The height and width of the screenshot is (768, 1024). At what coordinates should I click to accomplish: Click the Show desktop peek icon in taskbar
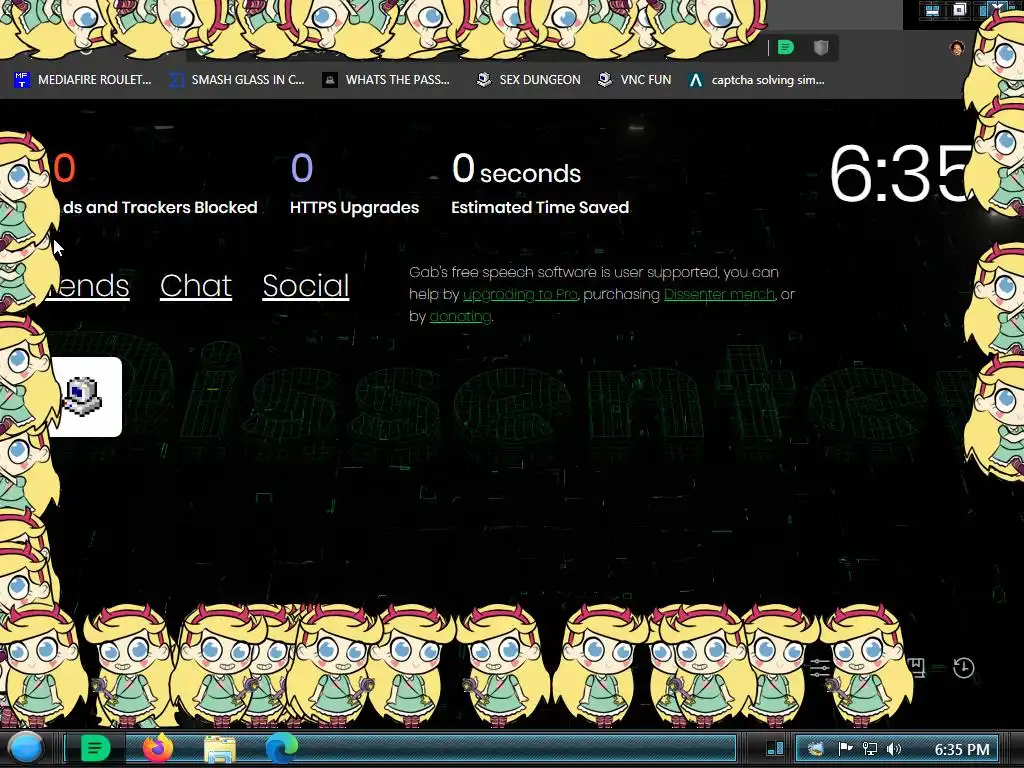click(775, 748)
